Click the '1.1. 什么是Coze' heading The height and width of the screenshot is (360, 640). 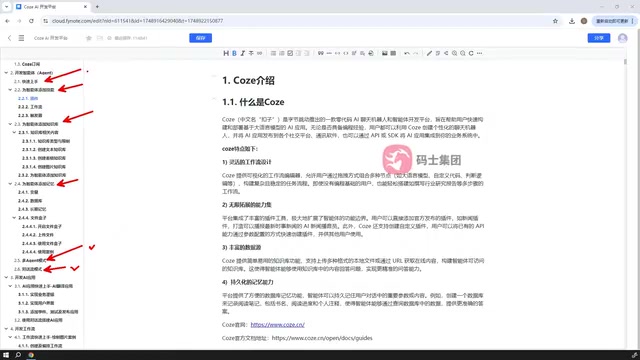click(253, 102)
